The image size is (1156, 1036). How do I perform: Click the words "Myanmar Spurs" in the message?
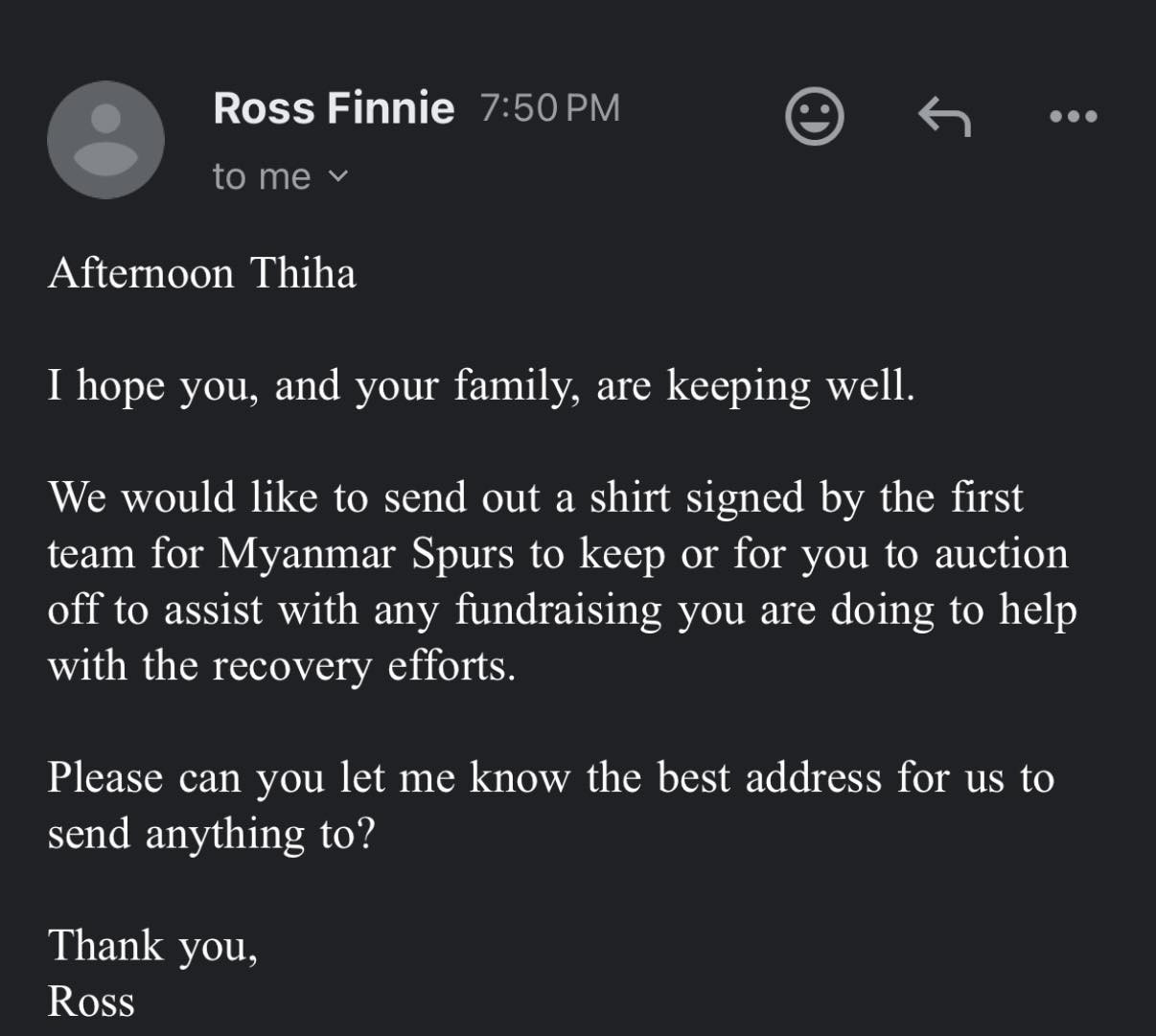pyautogui.click(x=366, y=554)
